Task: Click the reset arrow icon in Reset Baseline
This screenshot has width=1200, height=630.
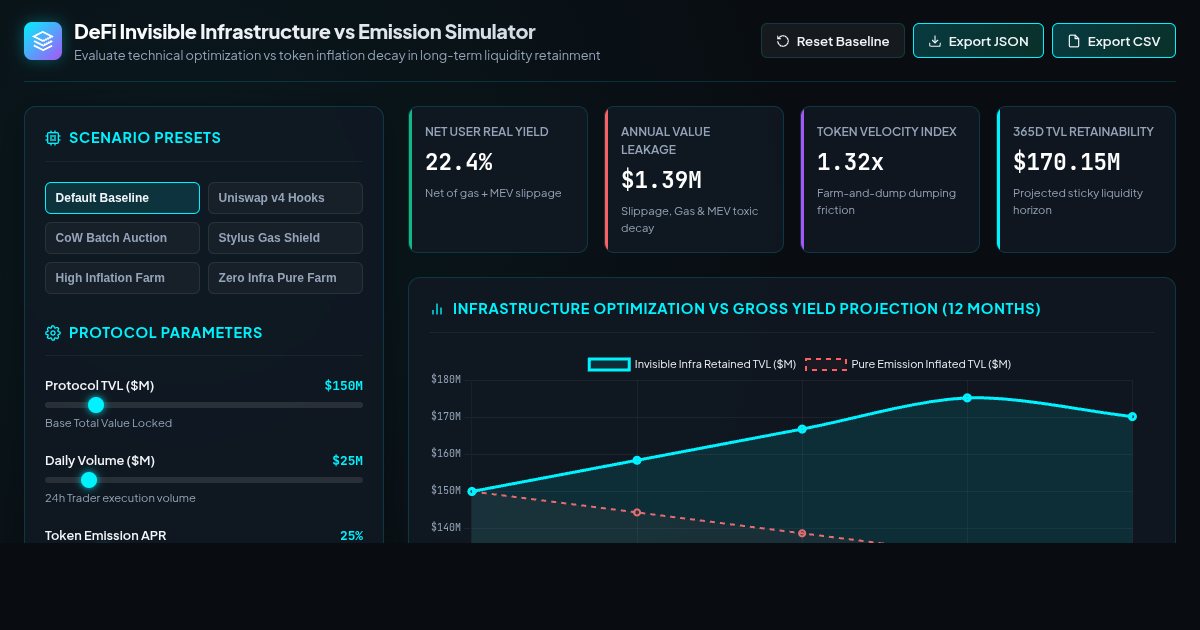Action: [x=783, y=41]
